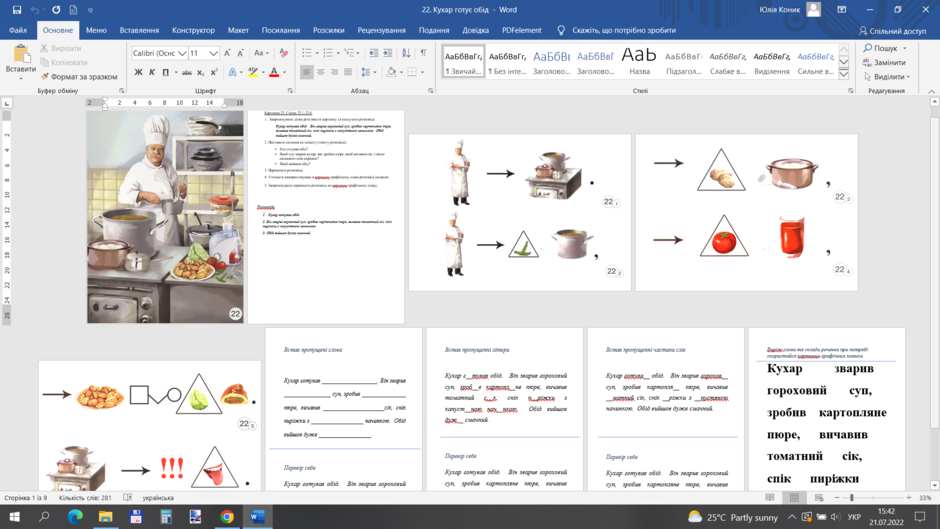The height and width of the screenshot is (529, 940).
Task: Click the Format Painter brush icon
Action: point(44,76)
